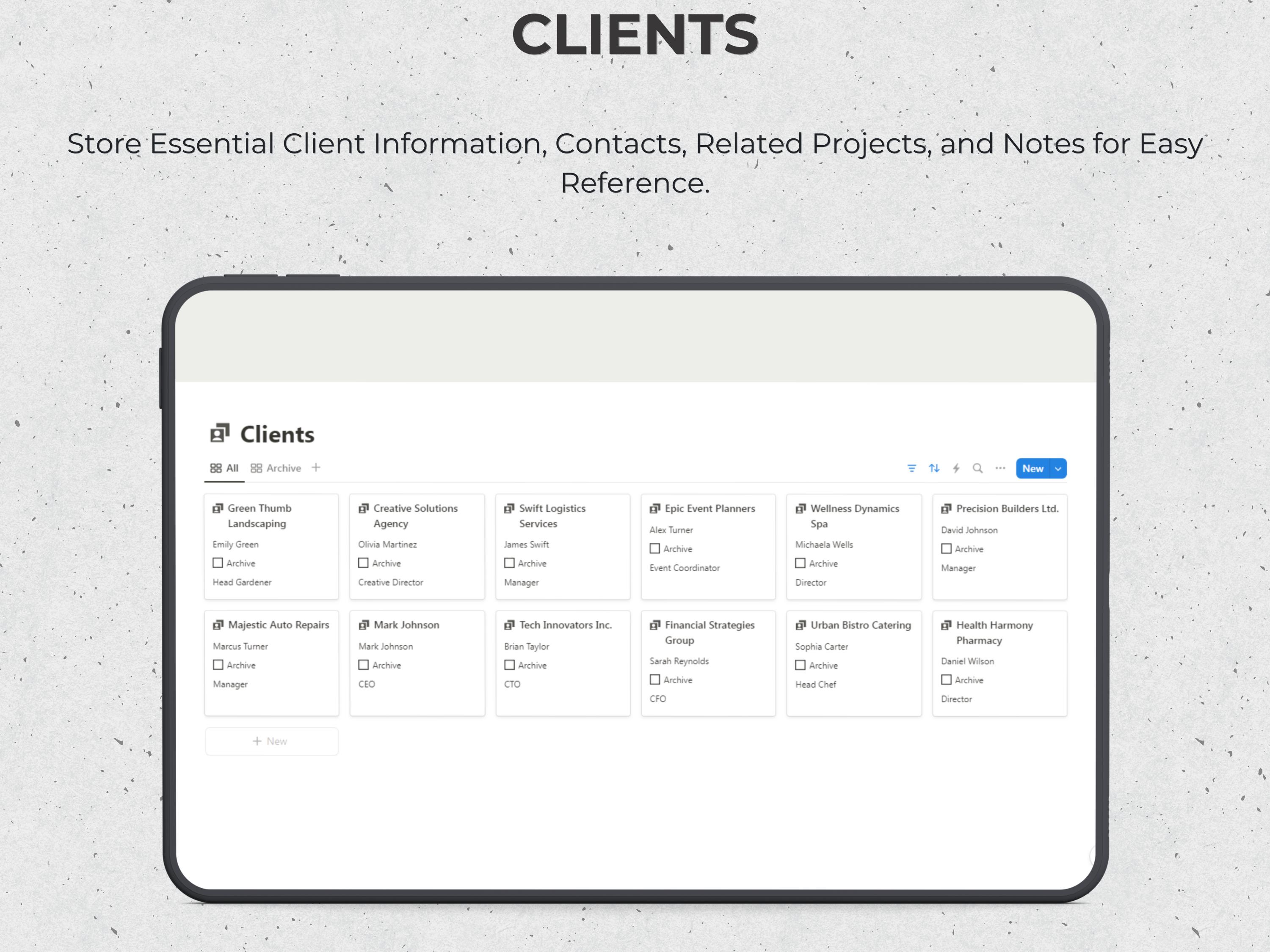The width and height of the screenshot is (1270, 952).
Task: Check Archive for Mark Johnson card
Action: tap(363, 665)
